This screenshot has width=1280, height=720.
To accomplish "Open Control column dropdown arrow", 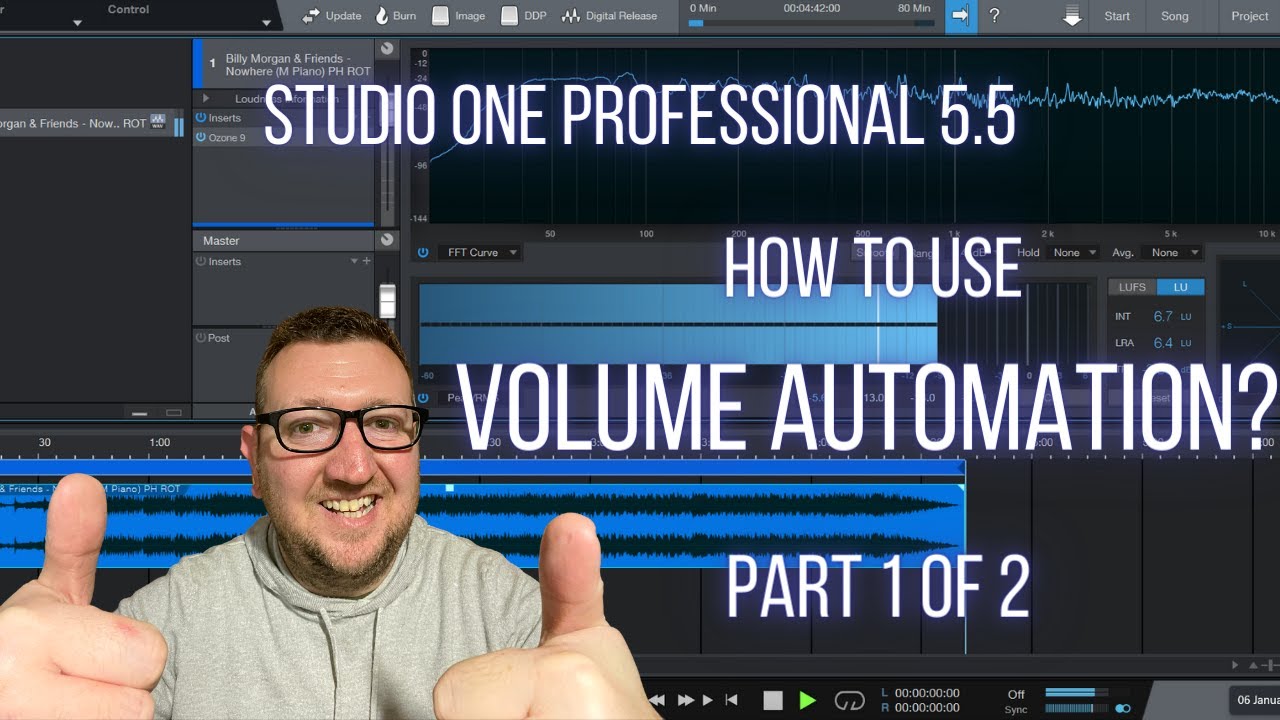I will (x=266, y=22).
